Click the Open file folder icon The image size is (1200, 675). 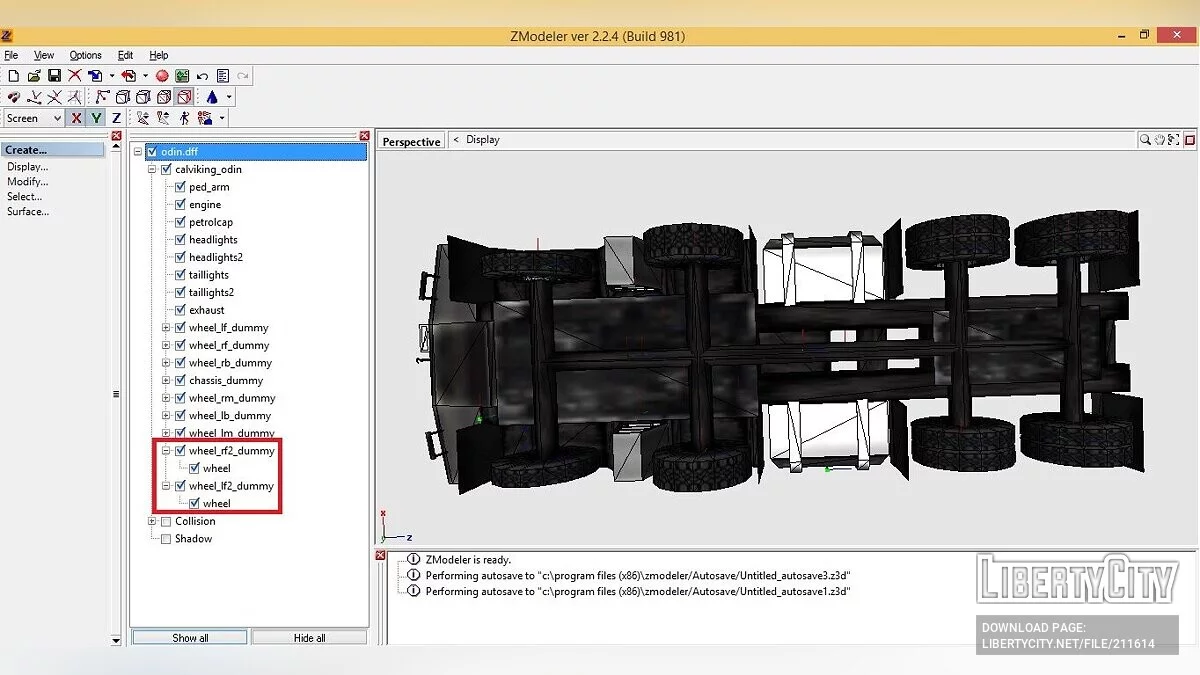(34, 76)
